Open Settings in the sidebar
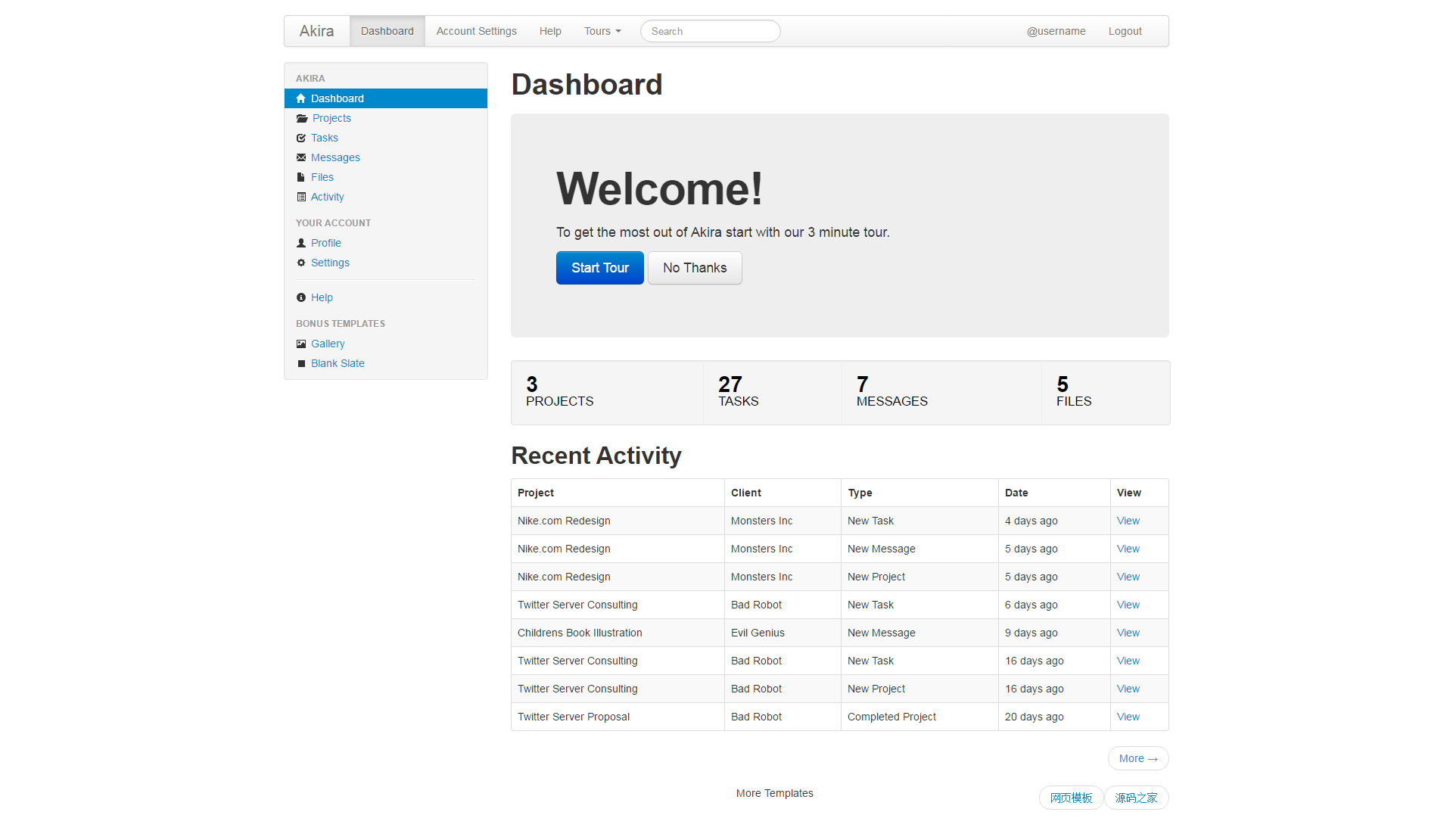This screenshot has height=840, width=1453. pos(330,263)
